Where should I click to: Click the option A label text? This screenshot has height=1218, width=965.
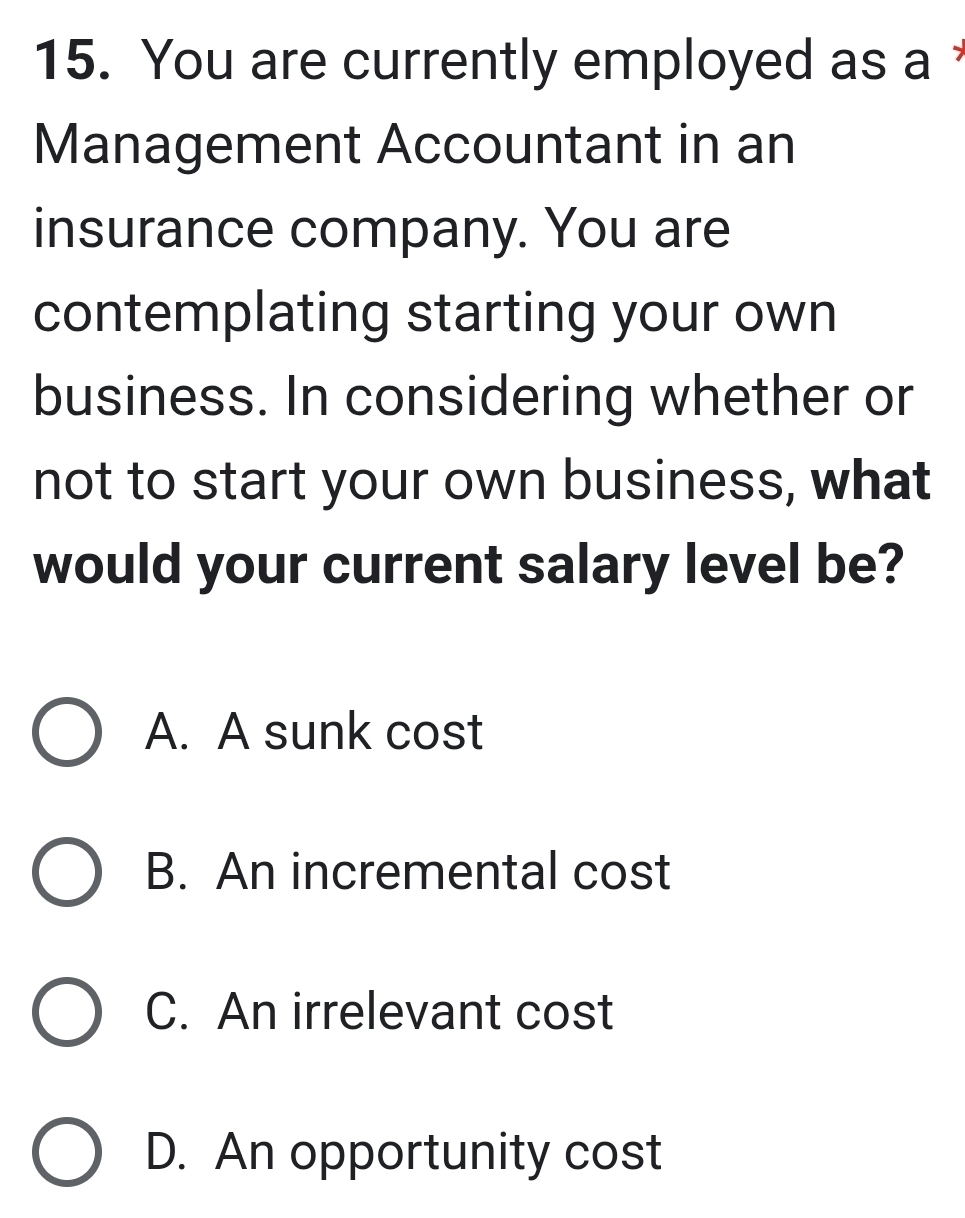tap(315, 733)
